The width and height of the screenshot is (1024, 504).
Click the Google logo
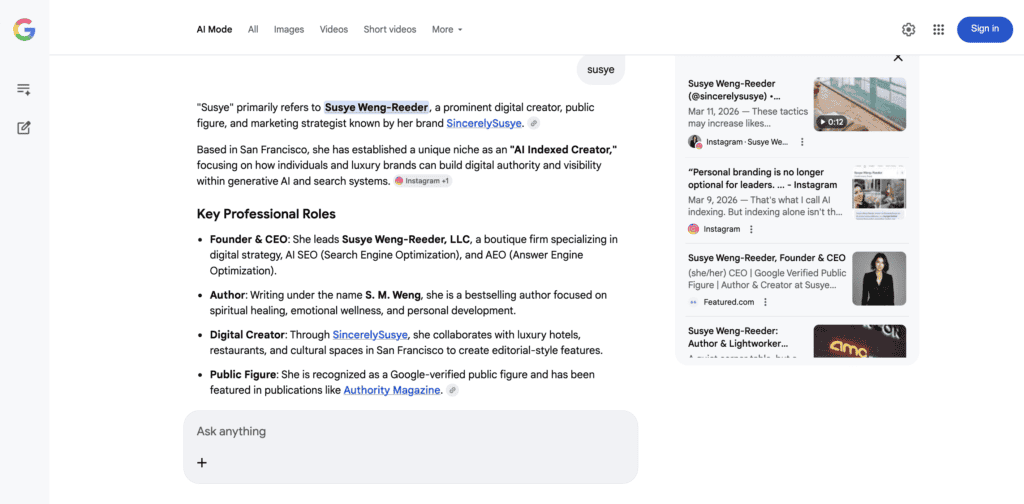point(24,29)
